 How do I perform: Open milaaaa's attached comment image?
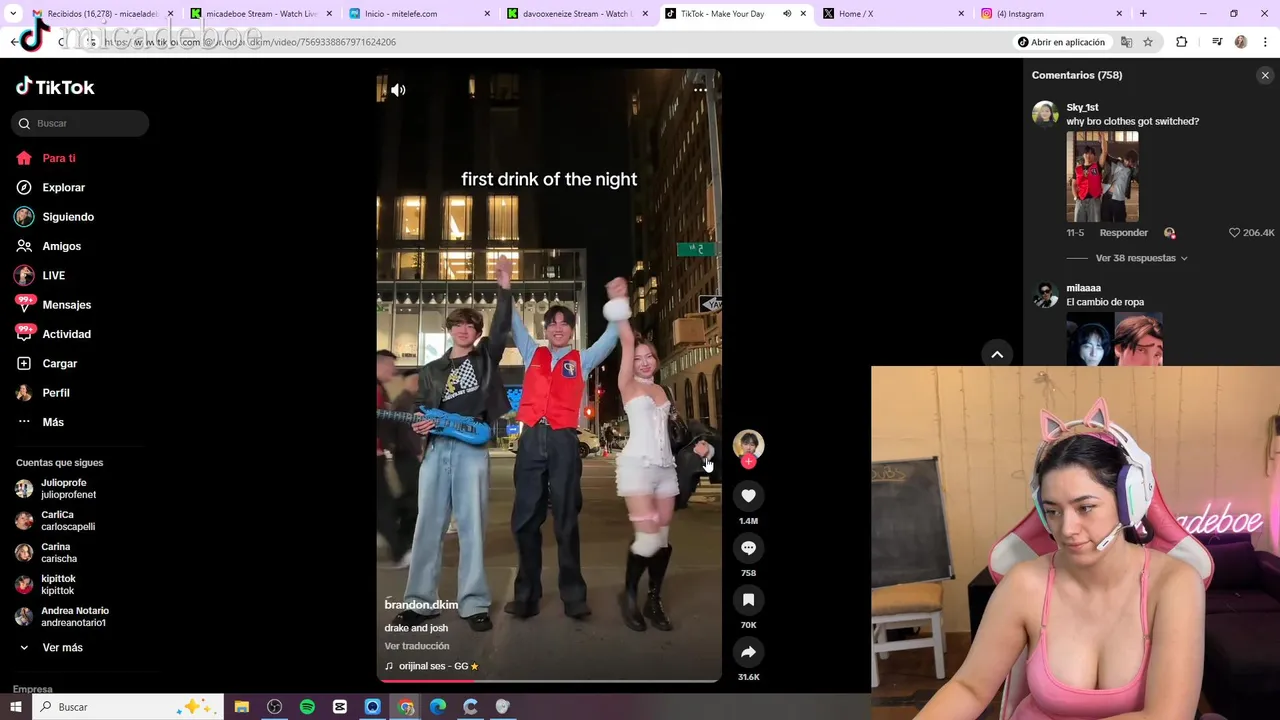(x=1114, y=339)
